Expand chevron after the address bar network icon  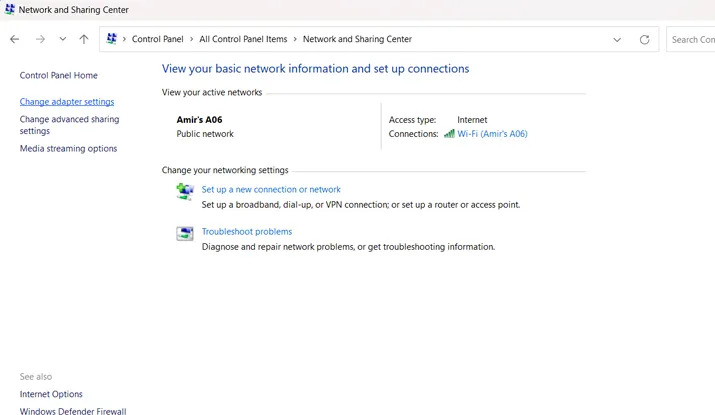124,39
